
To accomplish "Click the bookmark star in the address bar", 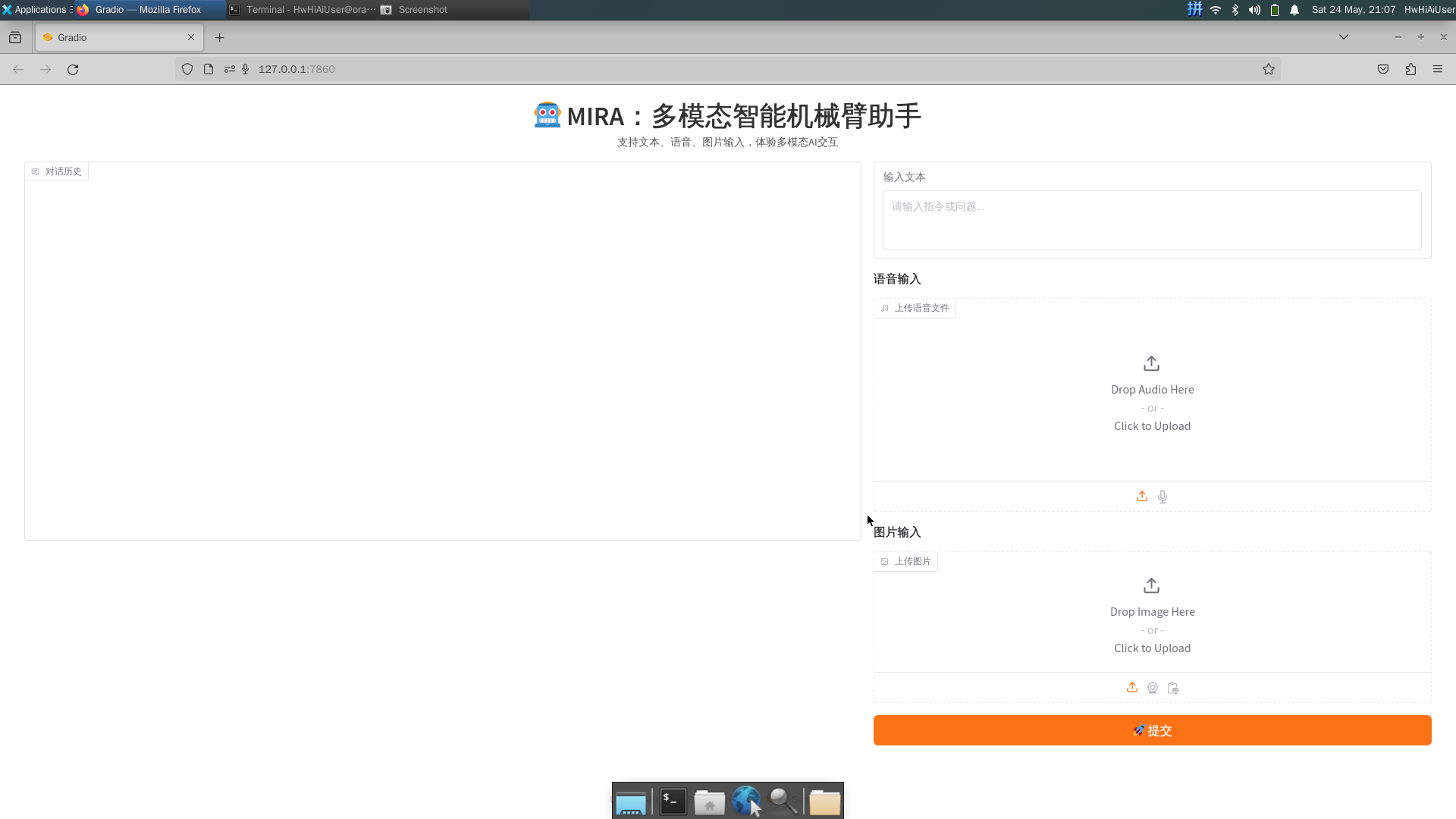I will (x=1269, y=69).
